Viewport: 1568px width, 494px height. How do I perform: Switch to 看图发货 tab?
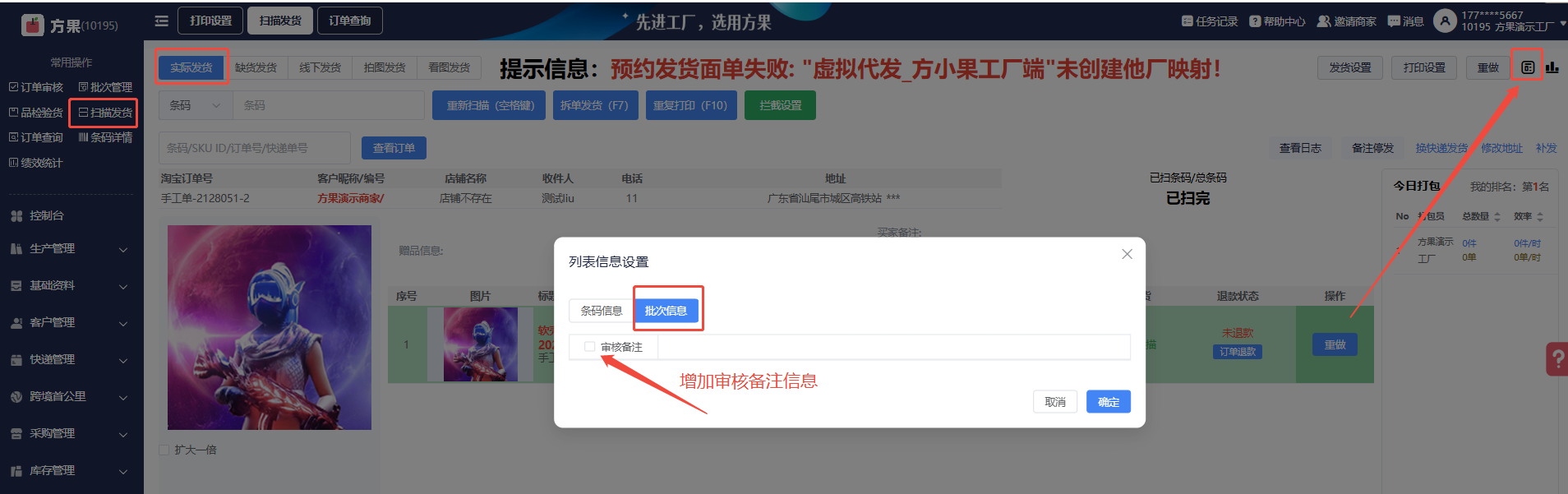[x=449, y=67]
